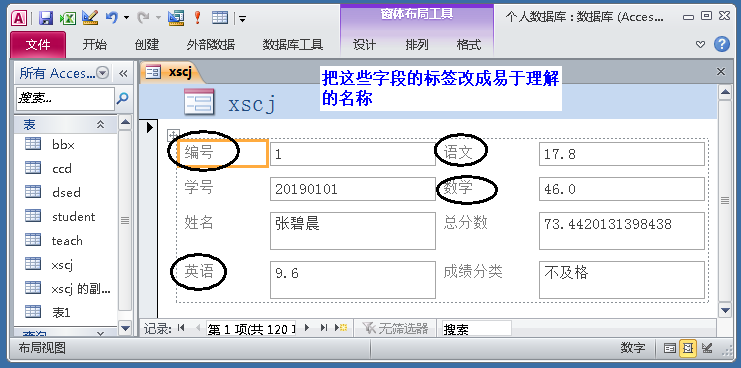
Task: Select the 语文 label
Action: pos(458,152)
